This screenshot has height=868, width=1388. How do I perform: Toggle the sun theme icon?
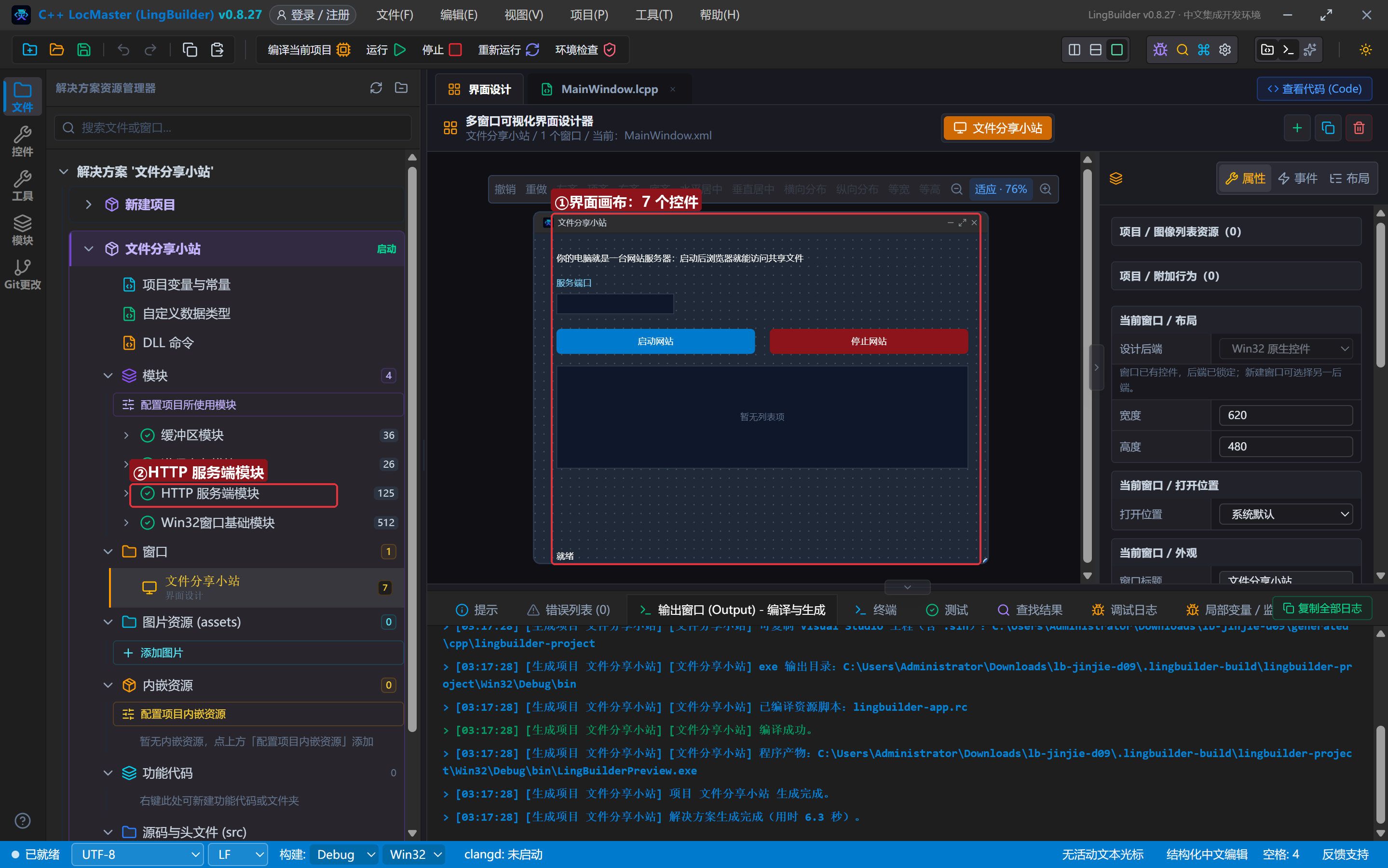point(1366,50)
